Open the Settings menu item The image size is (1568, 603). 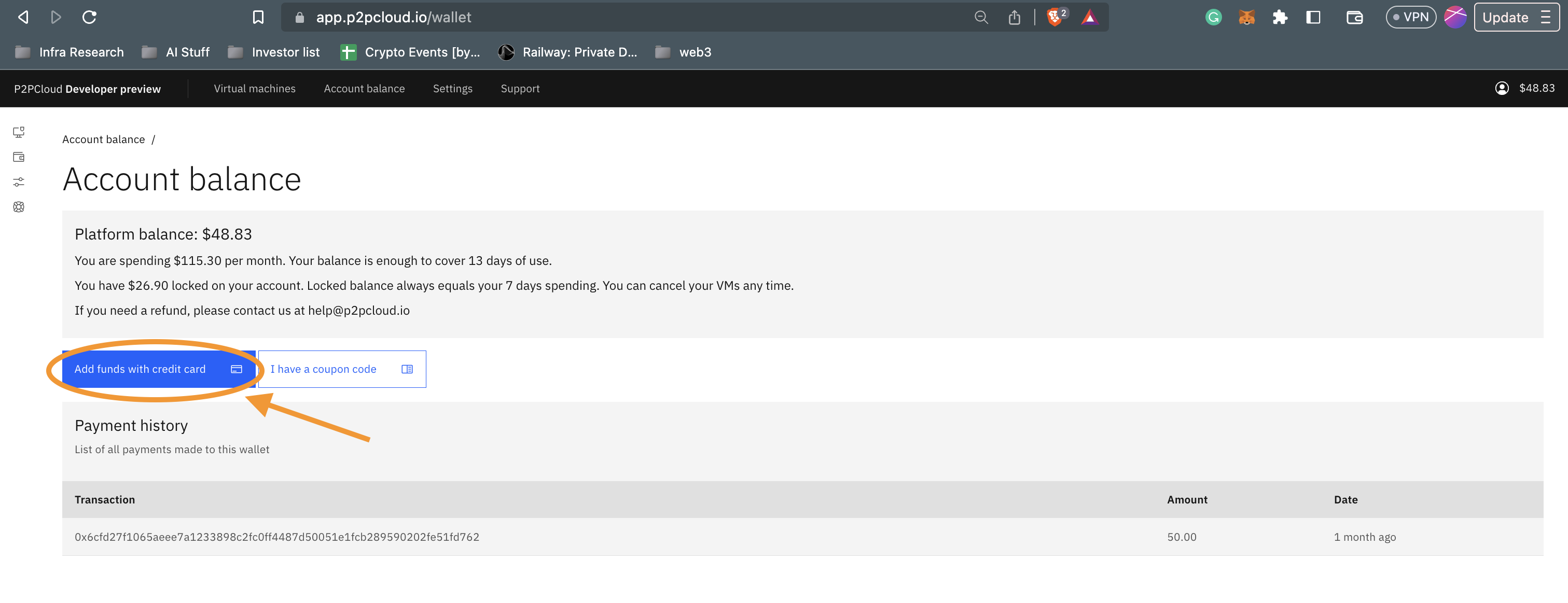tap(452, 89)
